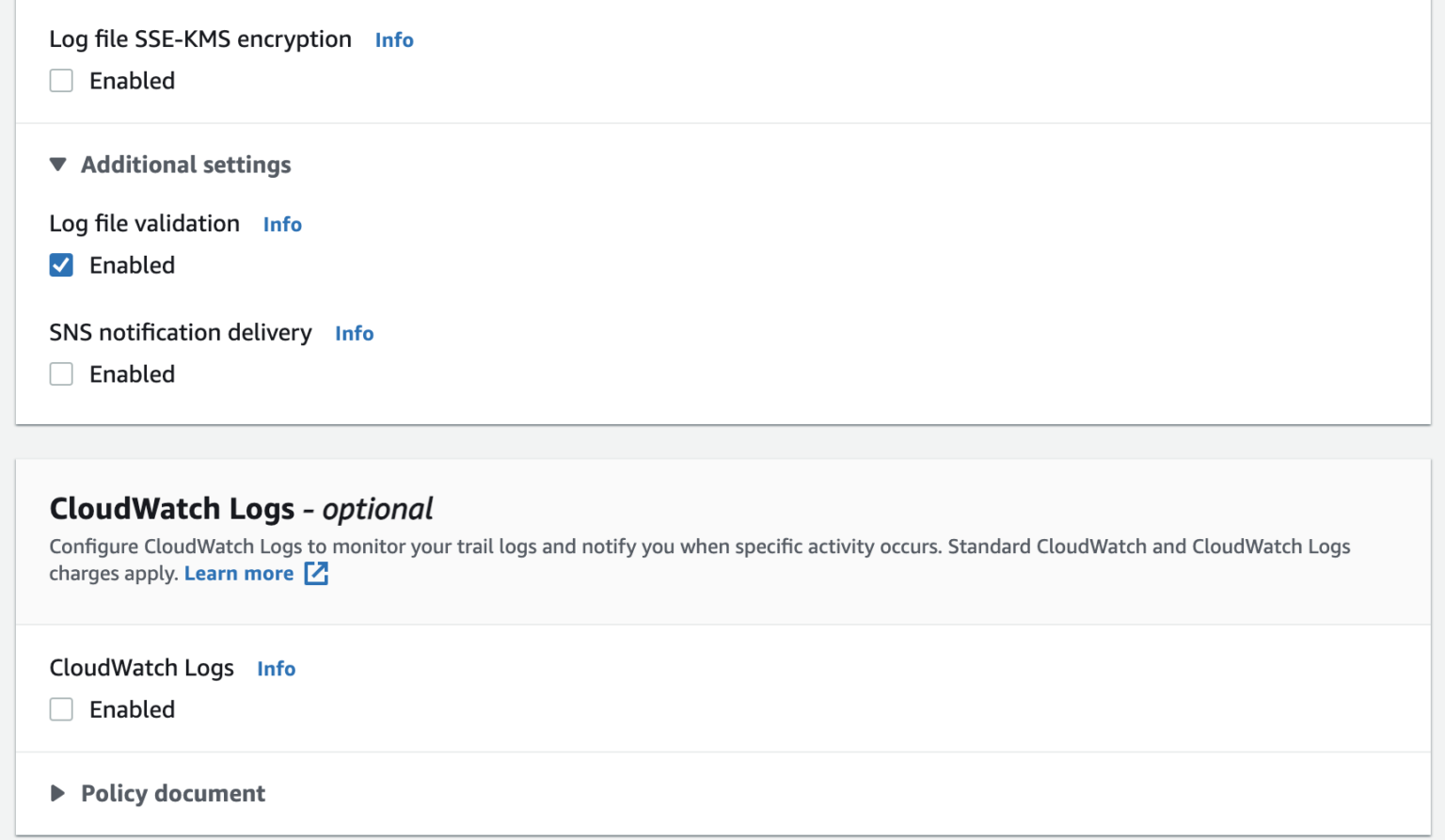This screenshot has height=840, width=1445.
Task: Click the Policy document heading text
Action: pyautogui.click(x=173, y=793)
